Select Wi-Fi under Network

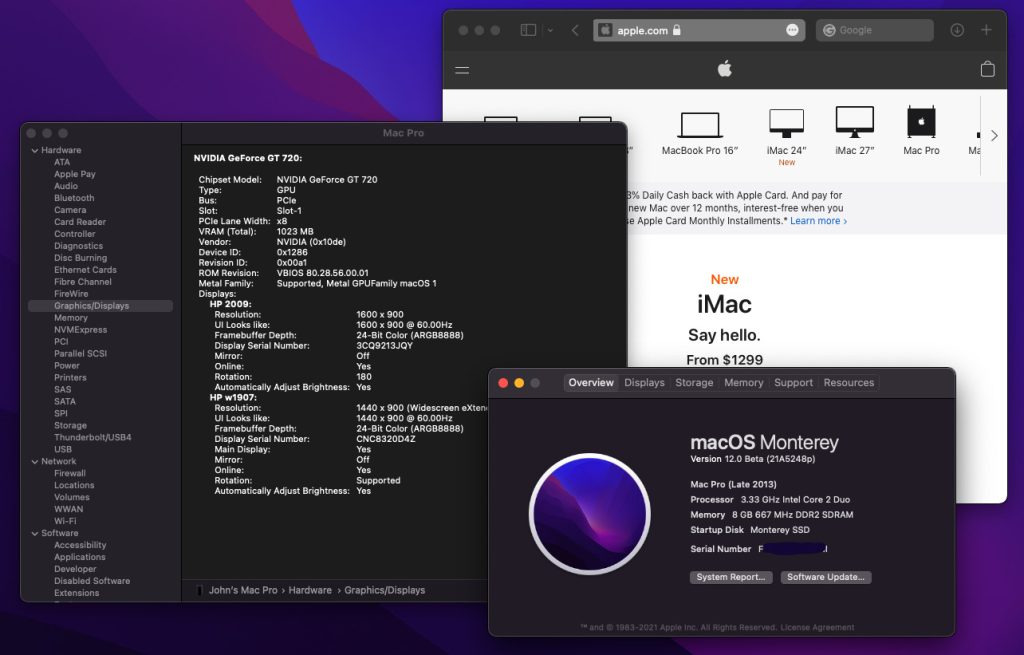[x=65, y=521]
